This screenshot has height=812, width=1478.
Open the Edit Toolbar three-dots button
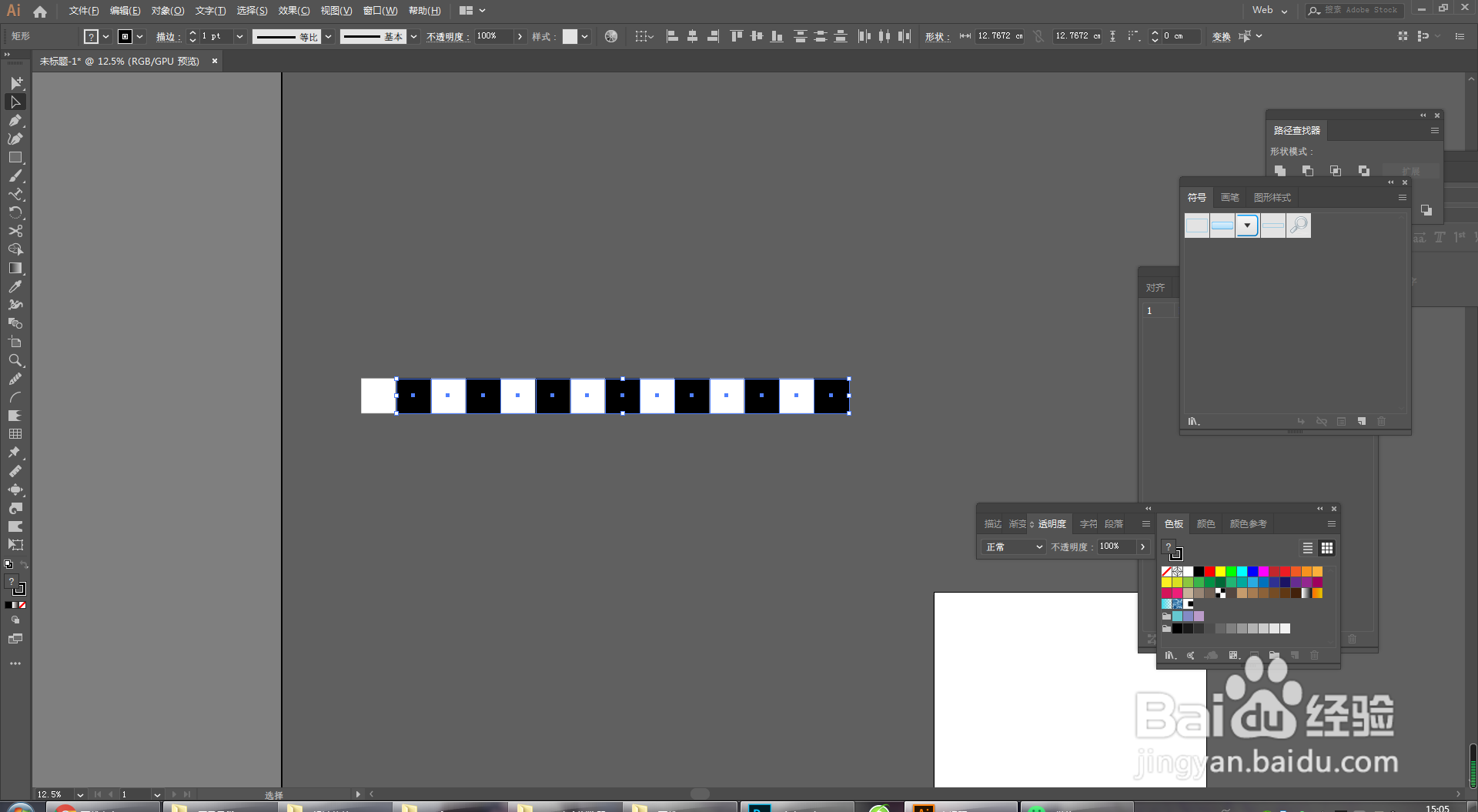tap(15, 663)
